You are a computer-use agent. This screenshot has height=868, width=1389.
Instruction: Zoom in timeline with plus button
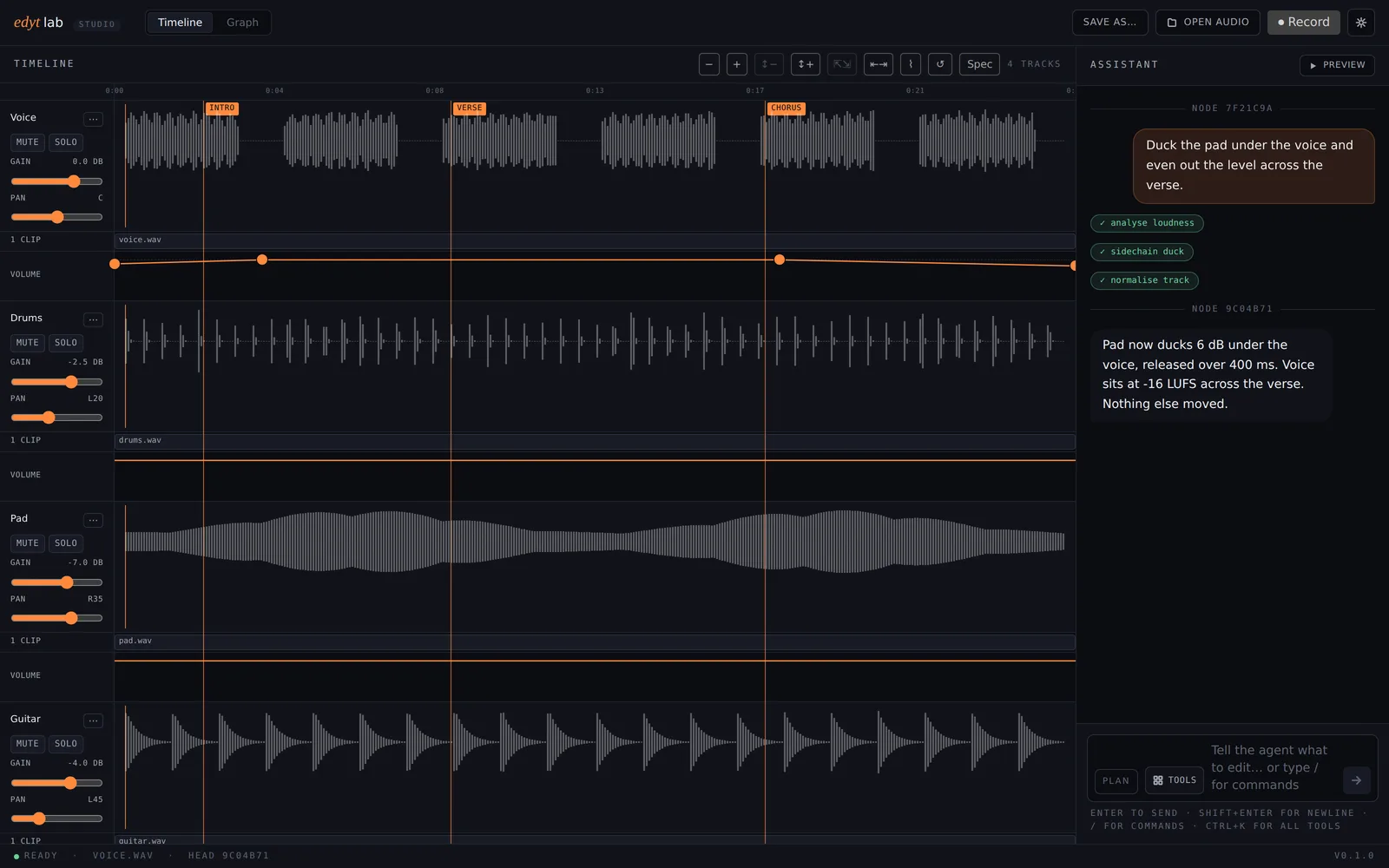(x=737, y=64)
